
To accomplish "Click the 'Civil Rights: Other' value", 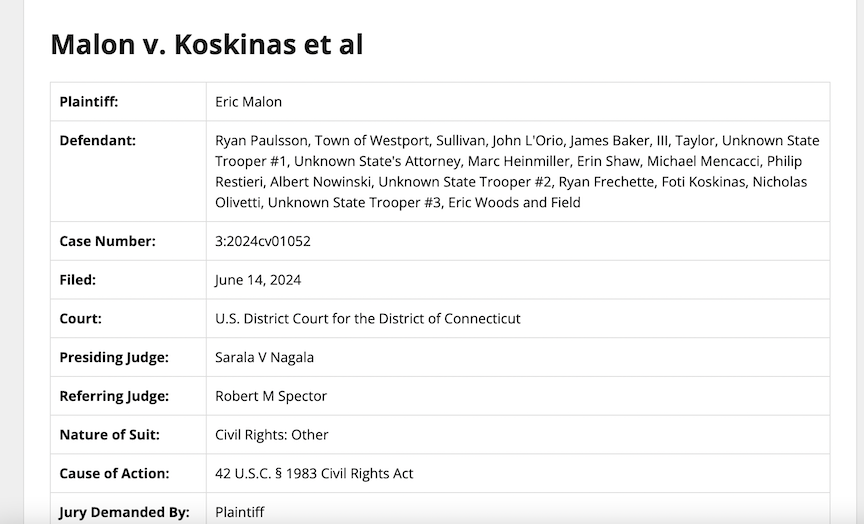I will coord(272,435).
